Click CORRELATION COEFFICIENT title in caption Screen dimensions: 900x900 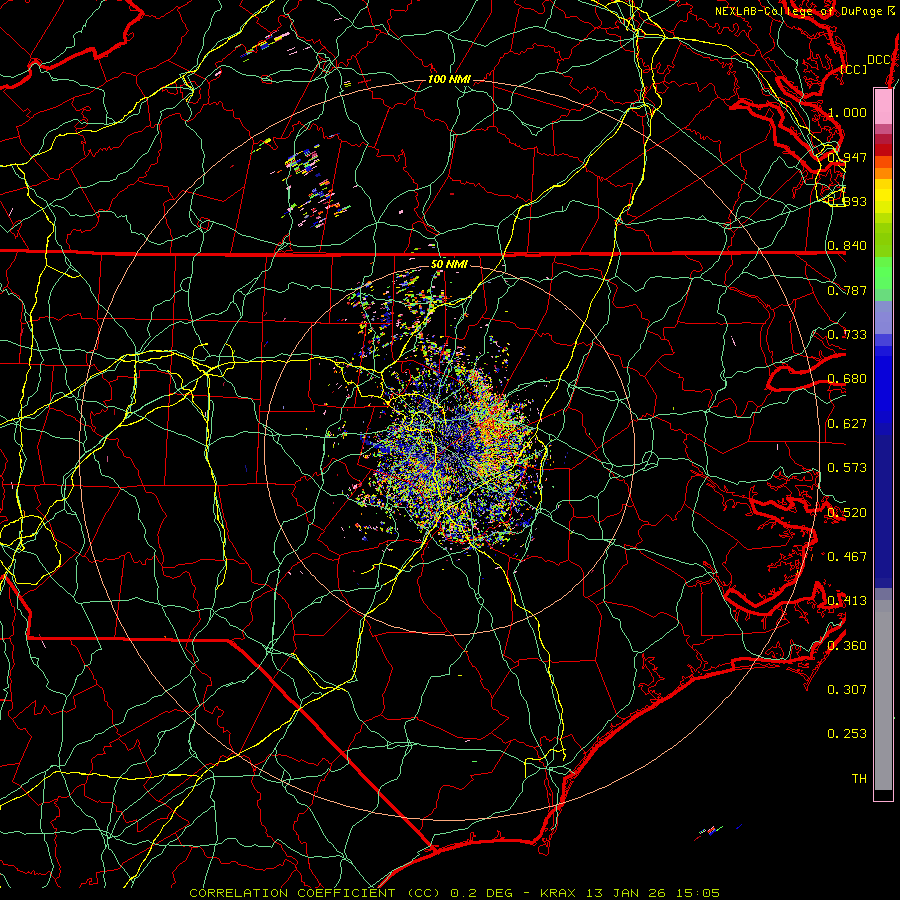tap(292, 893)
